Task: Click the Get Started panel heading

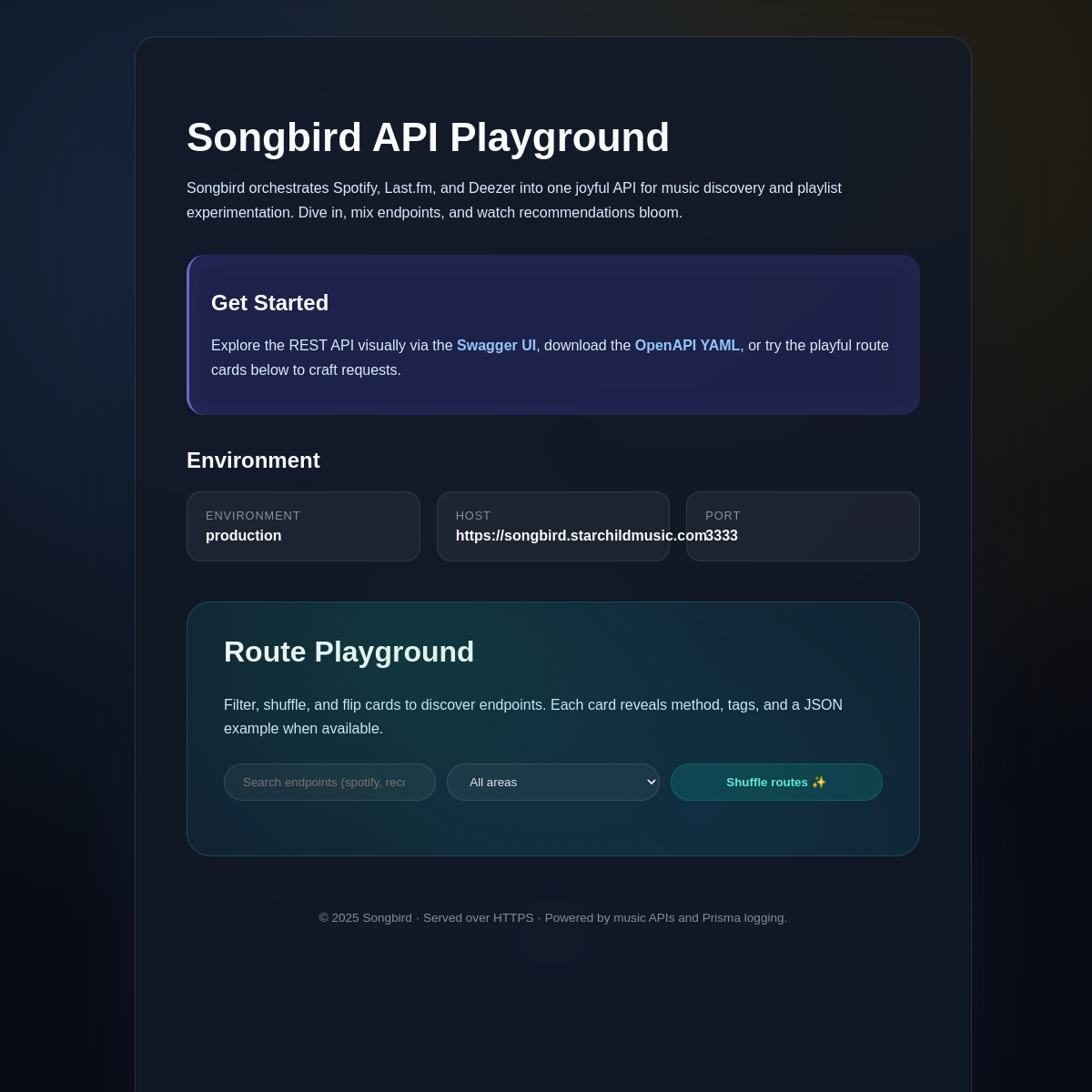Action: 269,302
